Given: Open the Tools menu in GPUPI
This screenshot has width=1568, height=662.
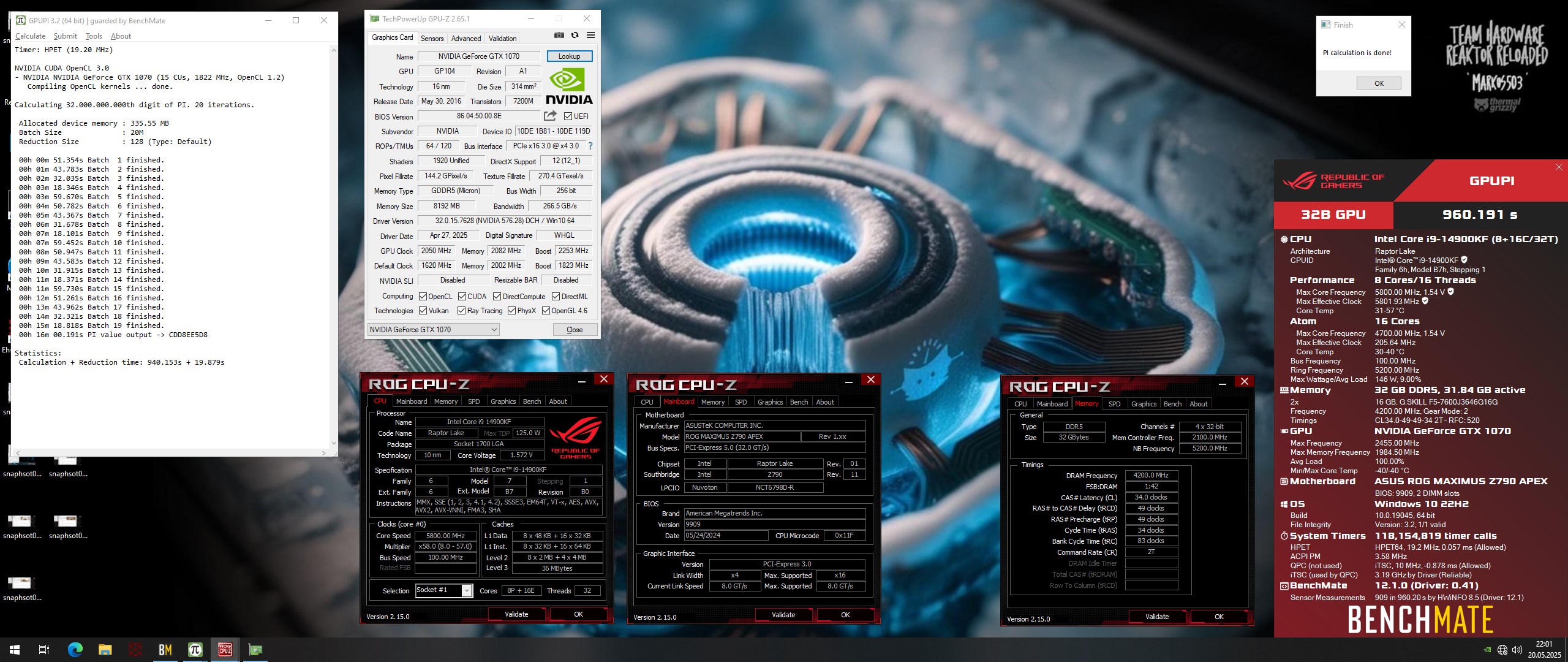Looking at the screenshot, I should [x=94, y=36].
